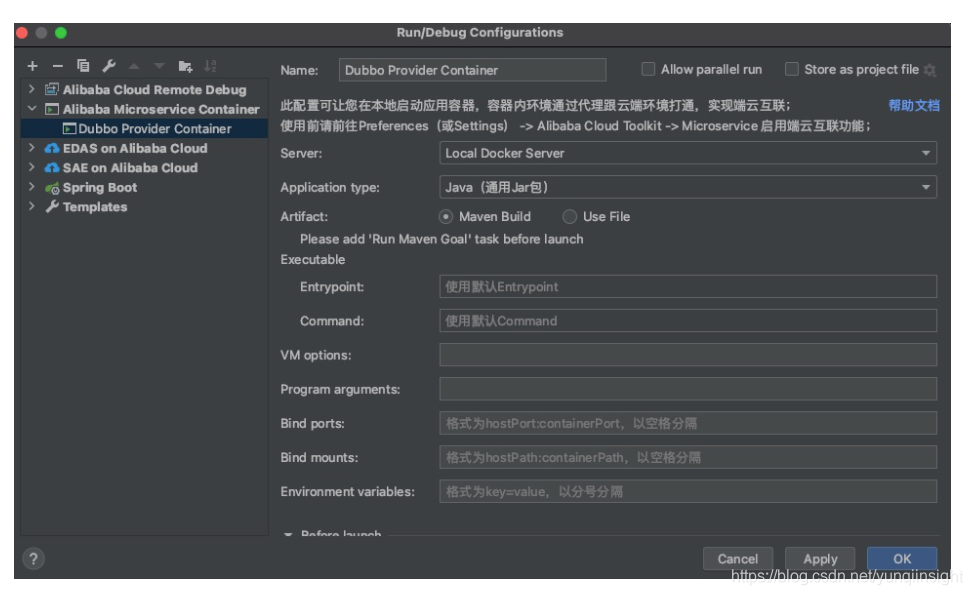Copy the selected configuration

(83, 66)
